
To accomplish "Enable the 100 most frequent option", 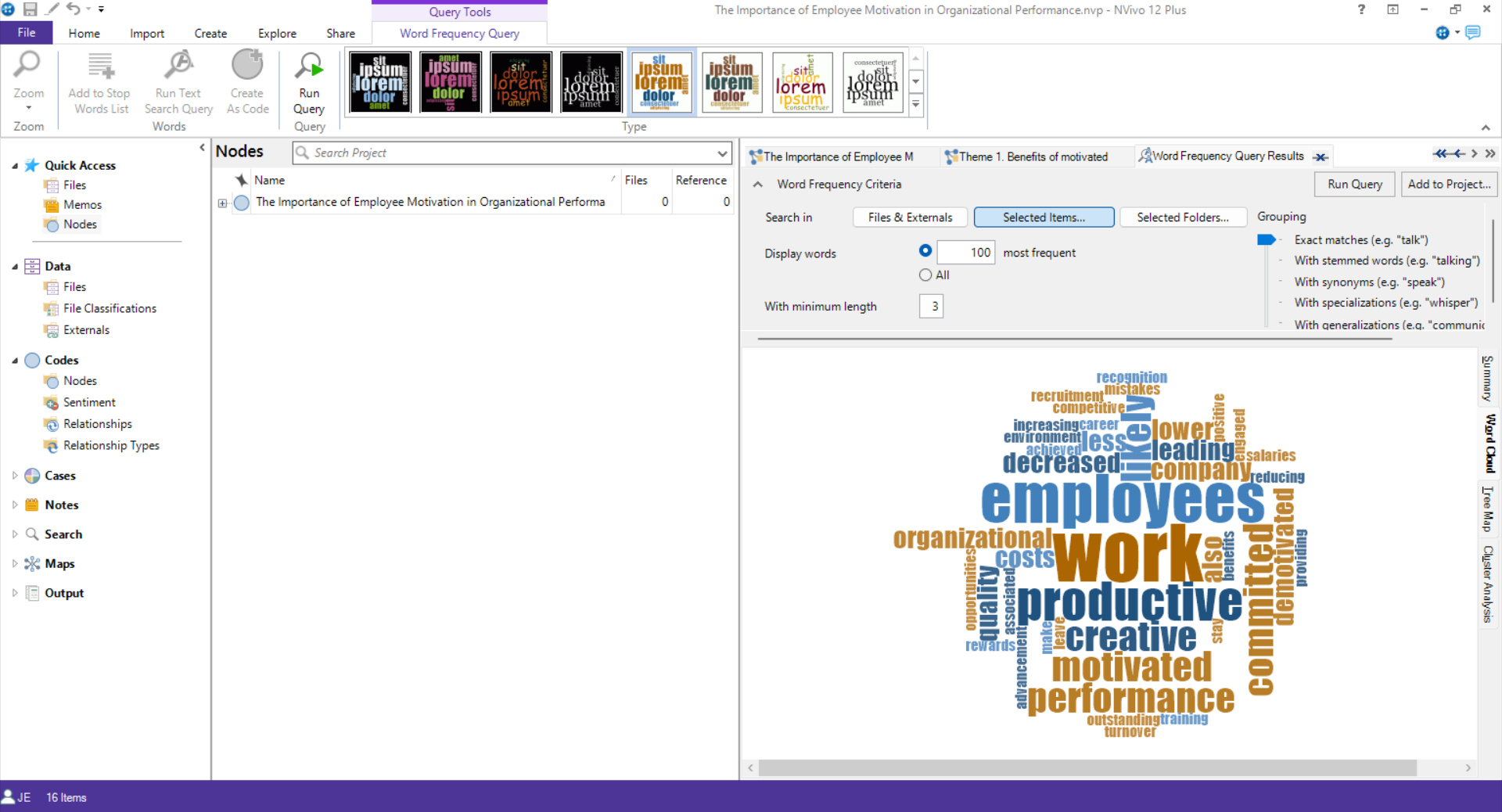I will click(925, 251).
